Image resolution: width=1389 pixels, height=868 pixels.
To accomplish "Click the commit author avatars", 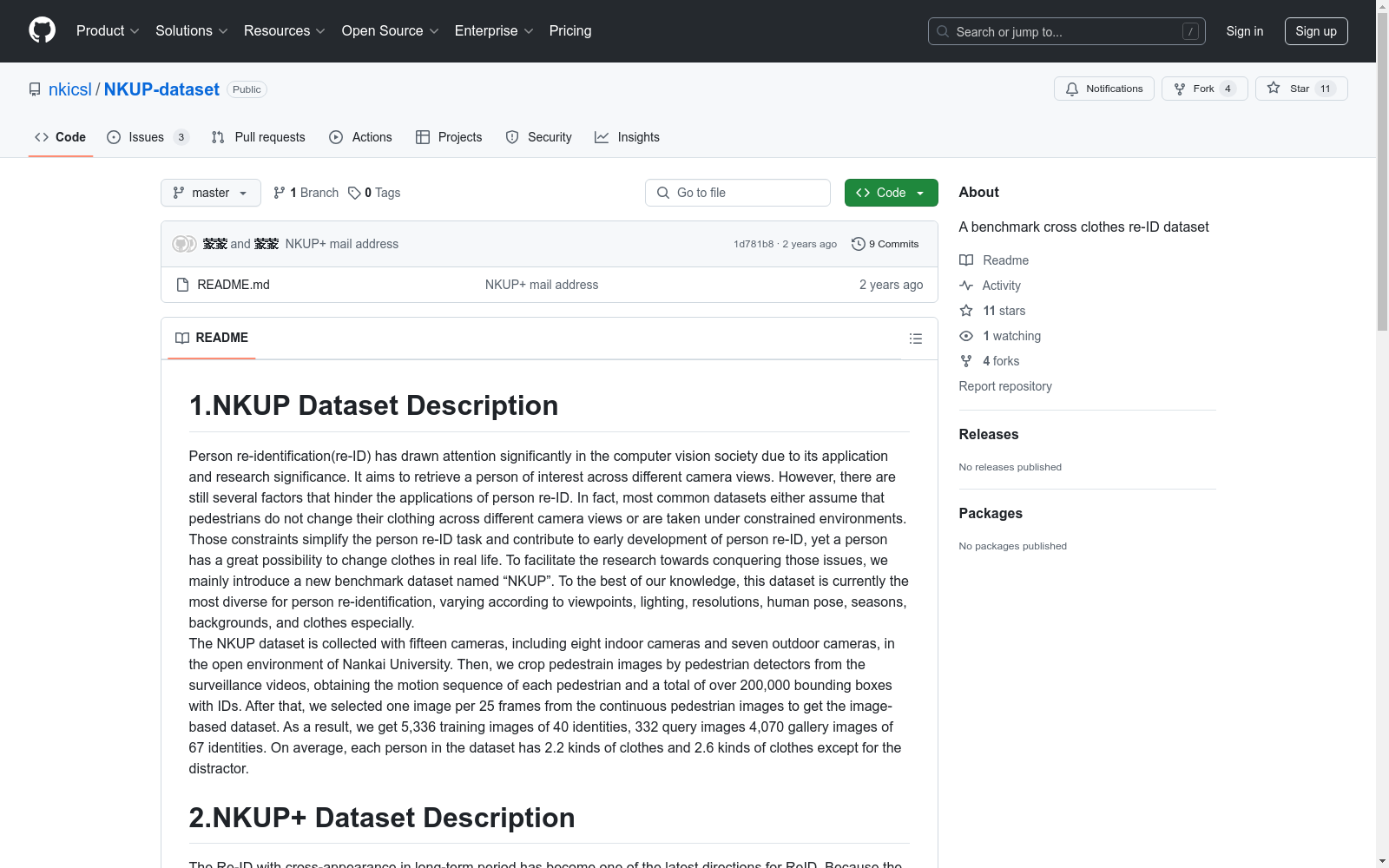I will point(184,244).
